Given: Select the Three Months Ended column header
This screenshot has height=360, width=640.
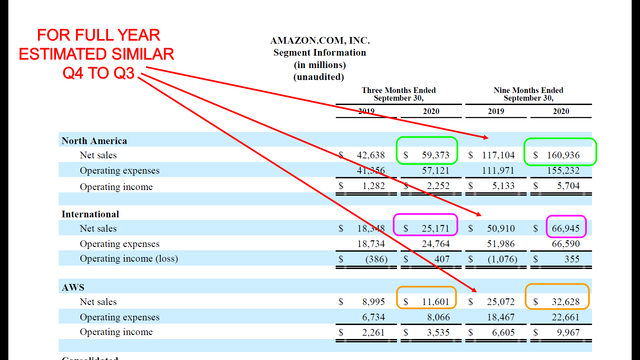Looking at the screenshot, I should (398, 90).
